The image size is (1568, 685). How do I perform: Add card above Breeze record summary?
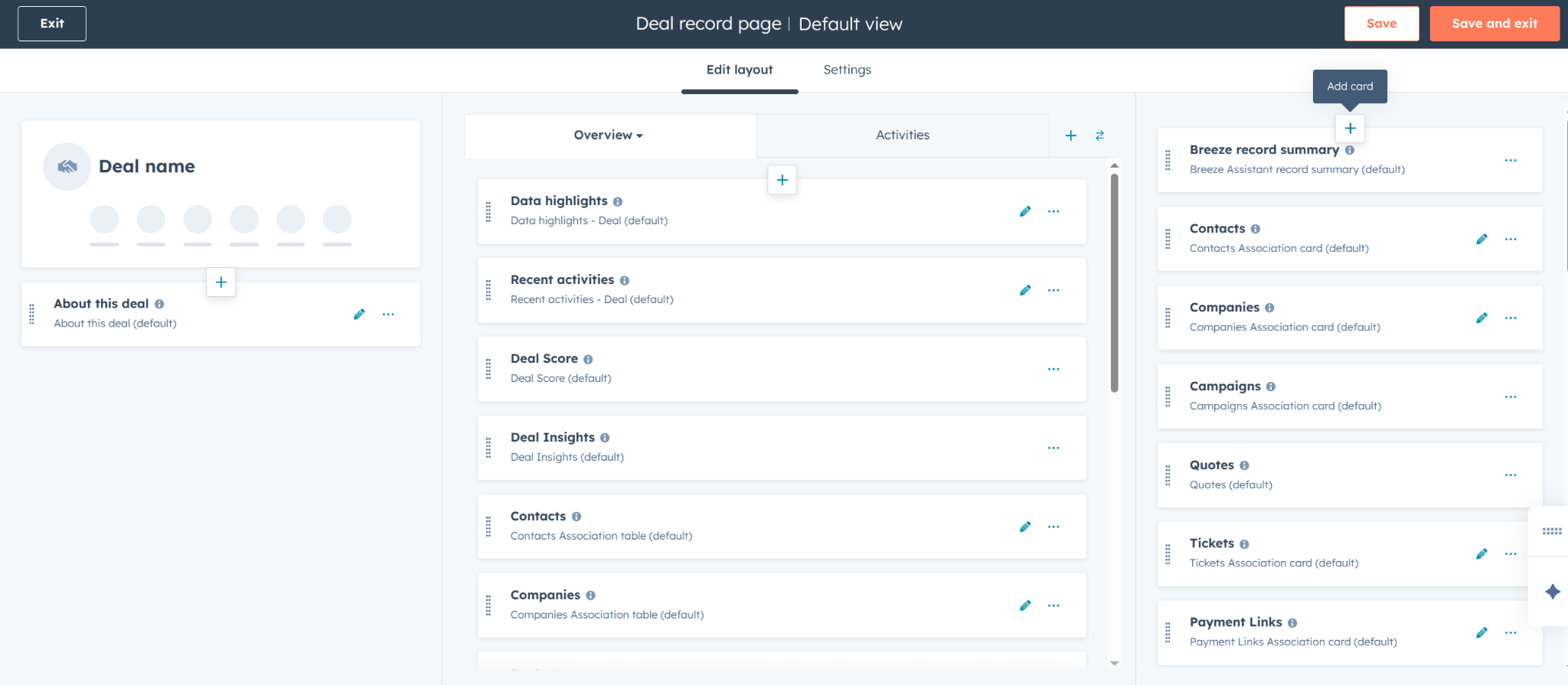[x=1351, y=128]
